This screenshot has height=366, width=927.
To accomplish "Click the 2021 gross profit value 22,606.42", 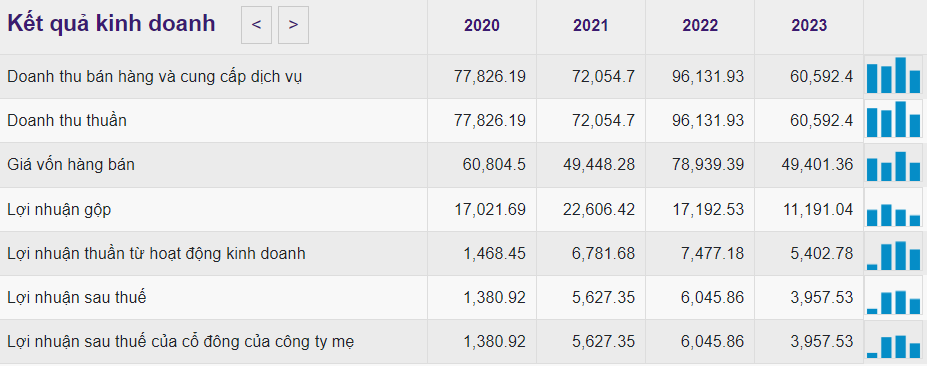I will coord(599,209).
